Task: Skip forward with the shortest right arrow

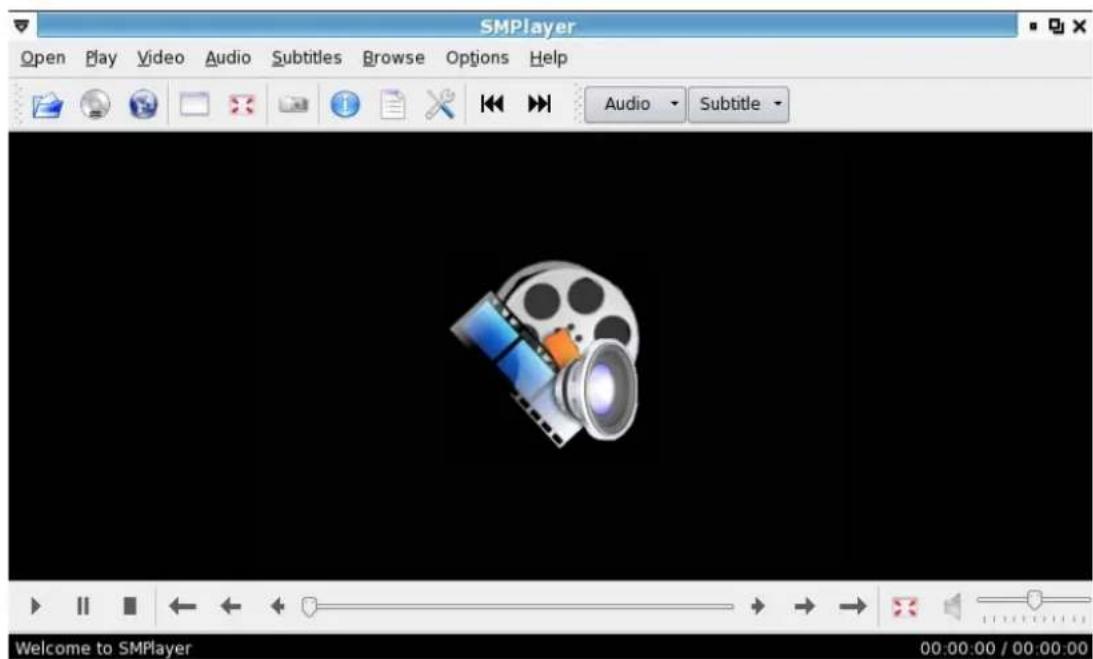Action: pos(758,607)
